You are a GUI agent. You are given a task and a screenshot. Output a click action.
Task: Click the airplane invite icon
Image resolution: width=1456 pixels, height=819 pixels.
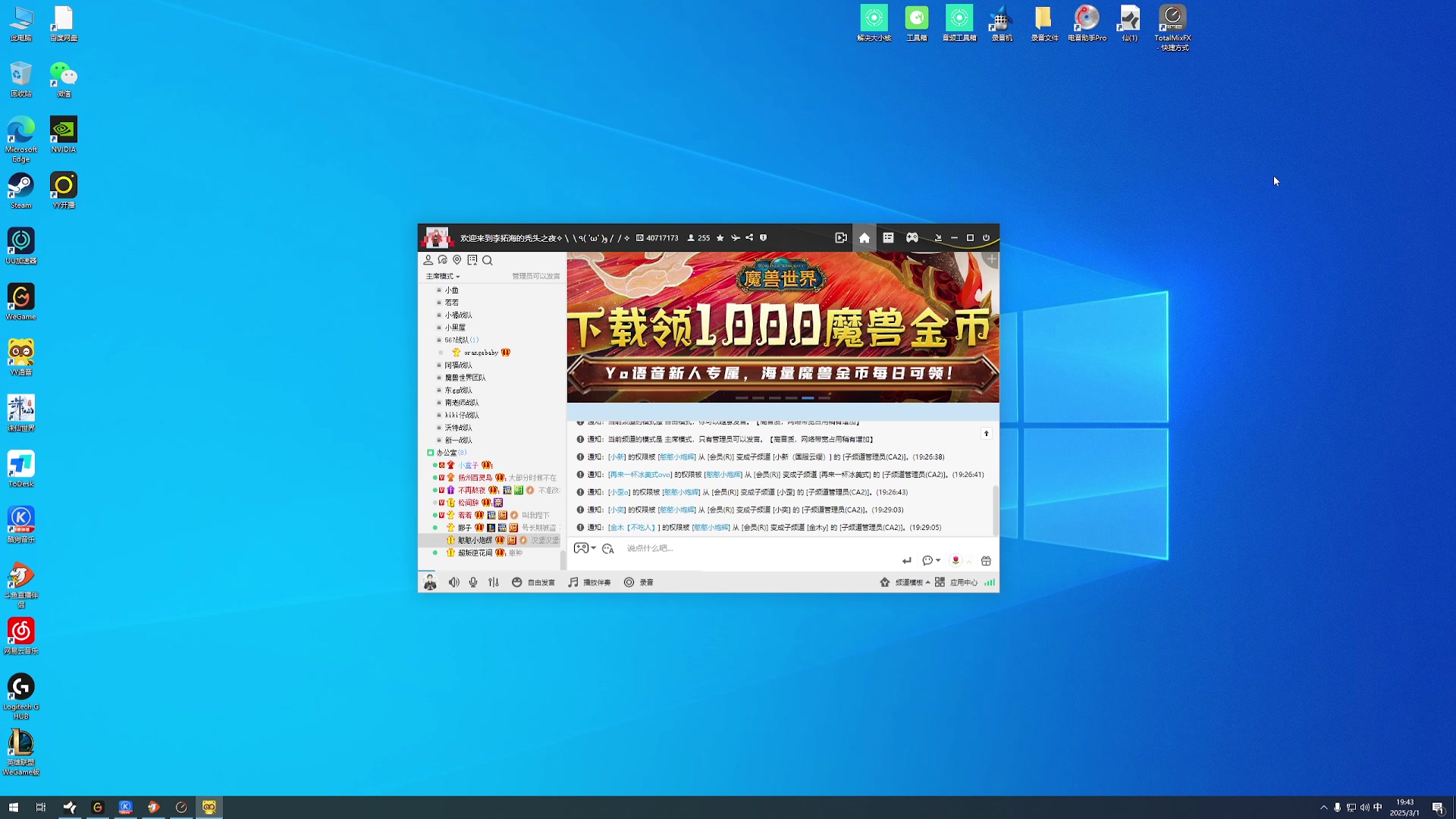click(735, 237)
